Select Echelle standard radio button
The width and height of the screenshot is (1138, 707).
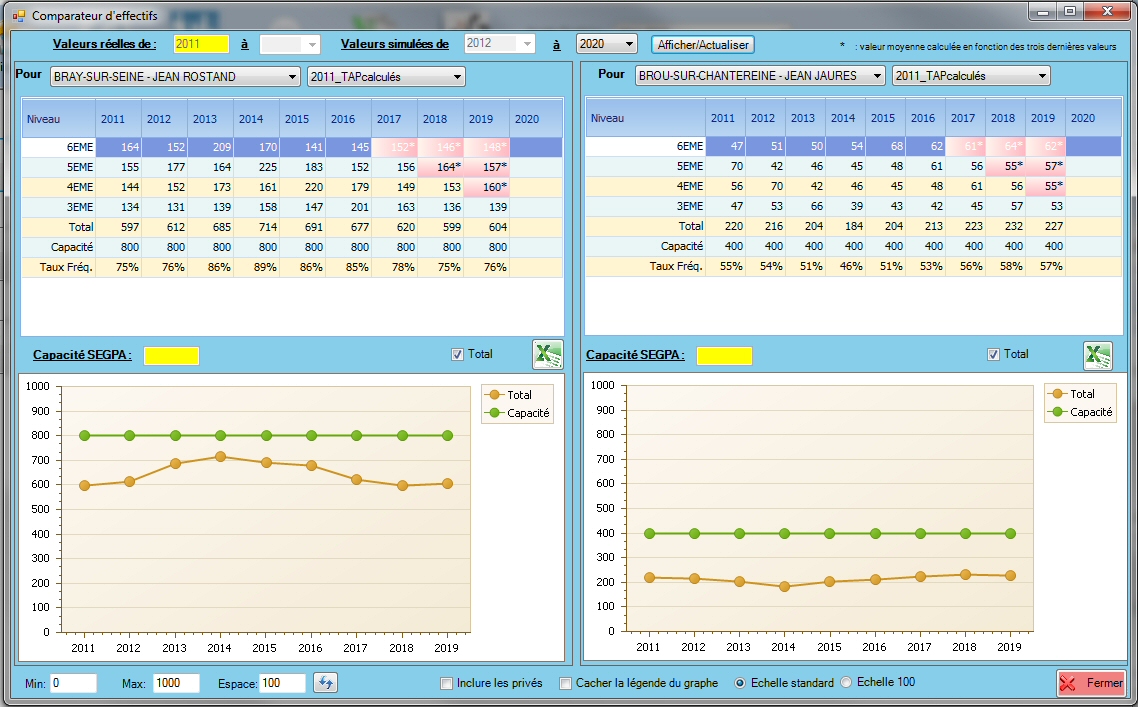[x=740, y=683]
